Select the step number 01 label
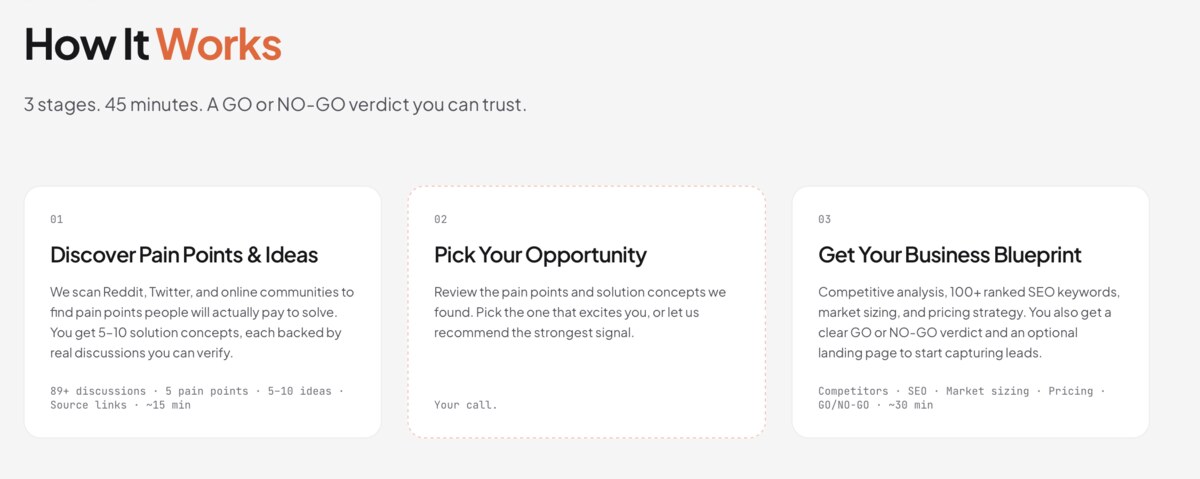This screenshot has height=479, width=1200. point(57,219)
